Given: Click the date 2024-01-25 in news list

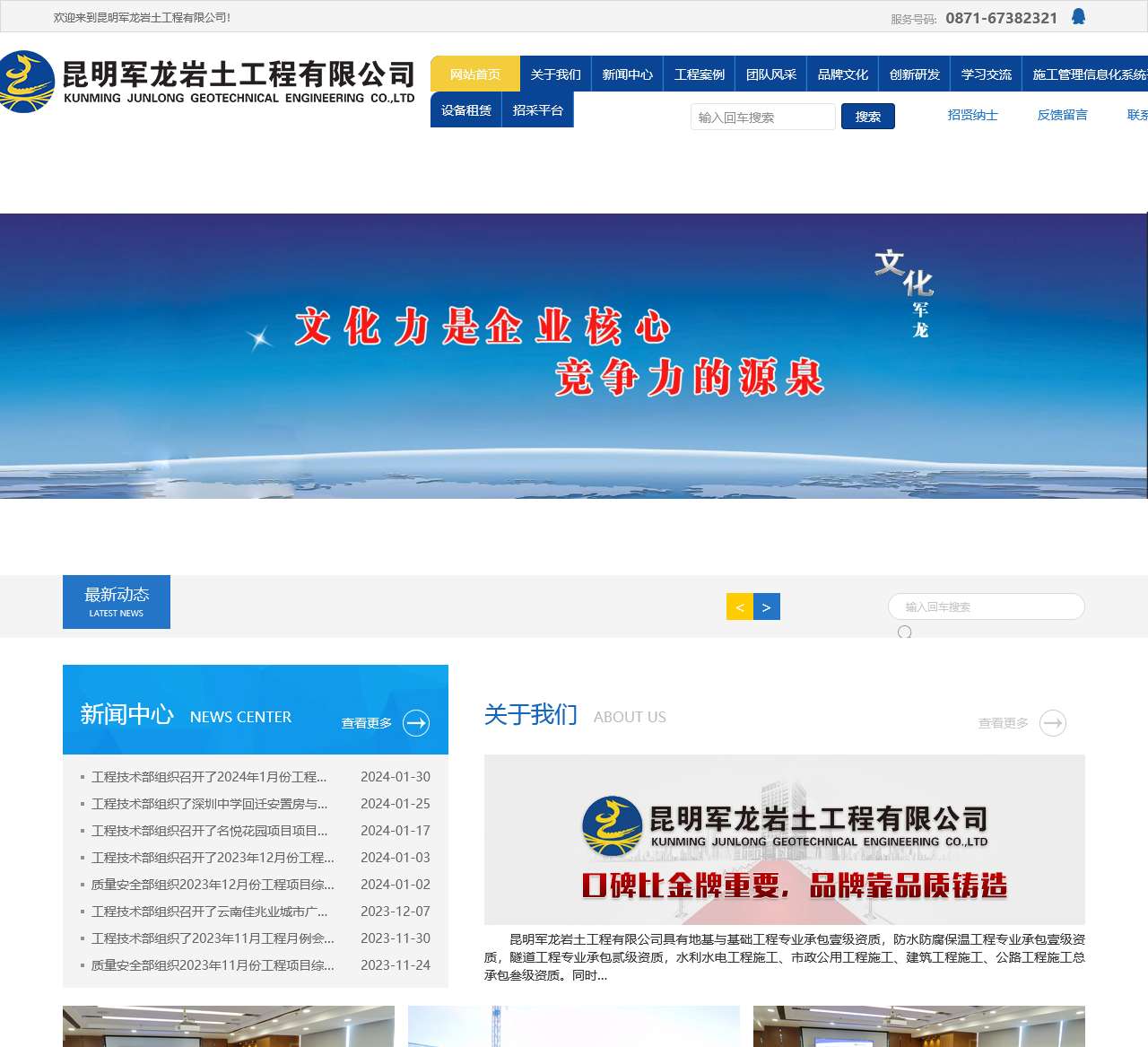Looking at the screenshot, I should (396, 804).
